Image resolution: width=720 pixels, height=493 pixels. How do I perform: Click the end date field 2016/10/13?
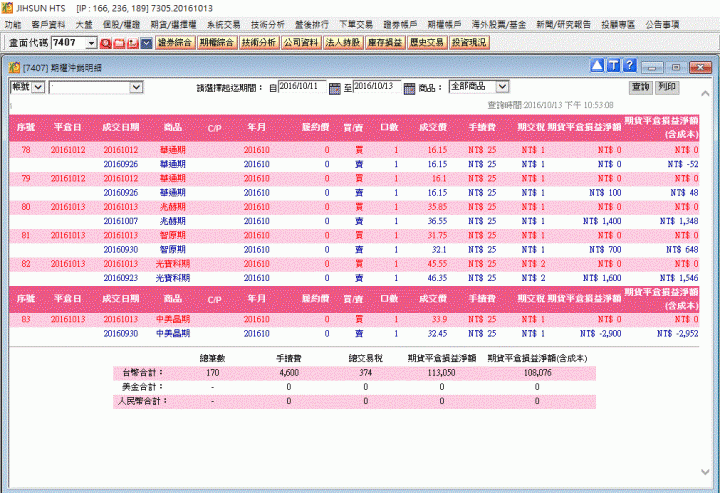coord(377,87)
